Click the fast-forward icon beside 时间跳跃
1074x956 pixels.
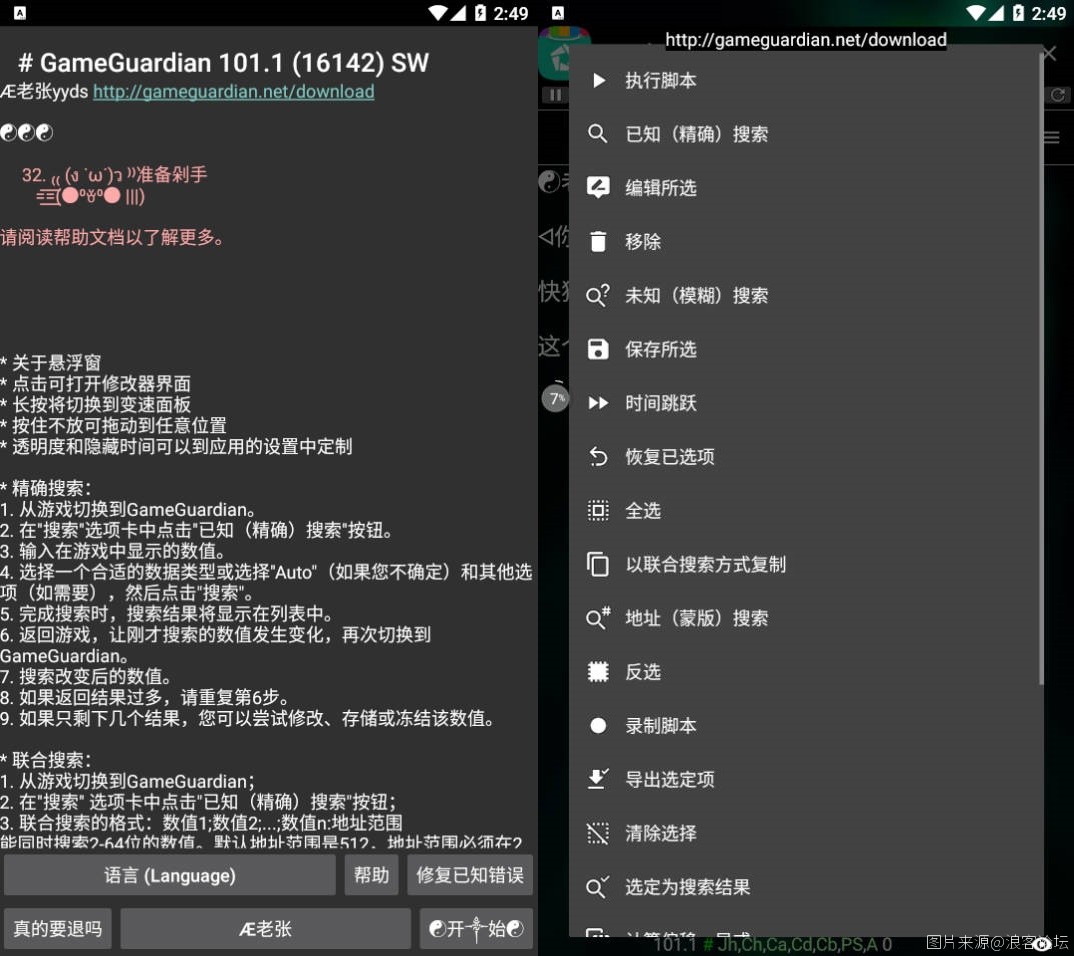coord(598,403)
